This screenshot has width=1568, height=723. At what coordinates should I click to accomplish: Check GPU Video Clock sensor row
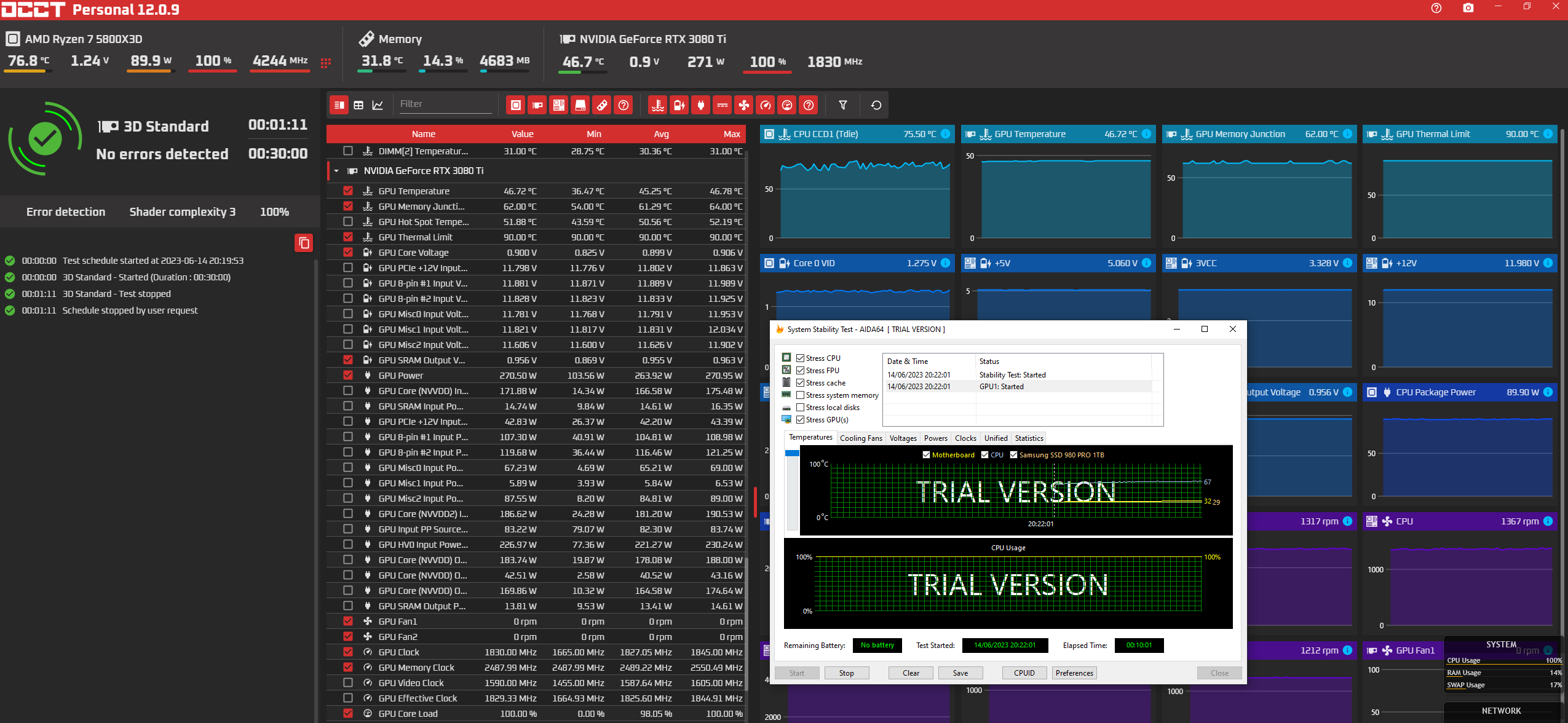[348, 682]
